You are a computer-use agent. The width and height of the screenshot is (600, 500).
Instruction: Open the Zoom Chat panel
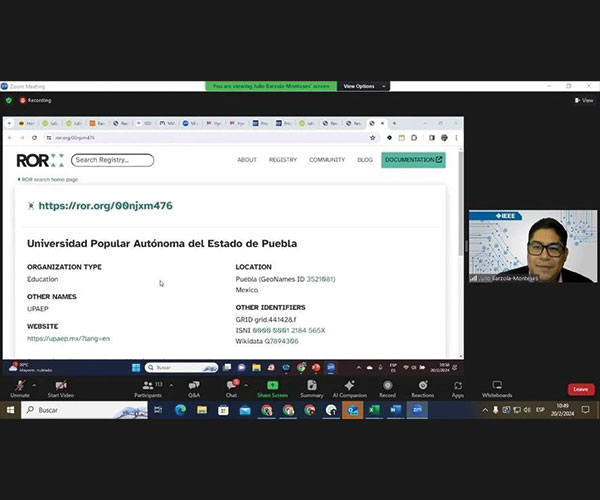[x=232, y=389]
